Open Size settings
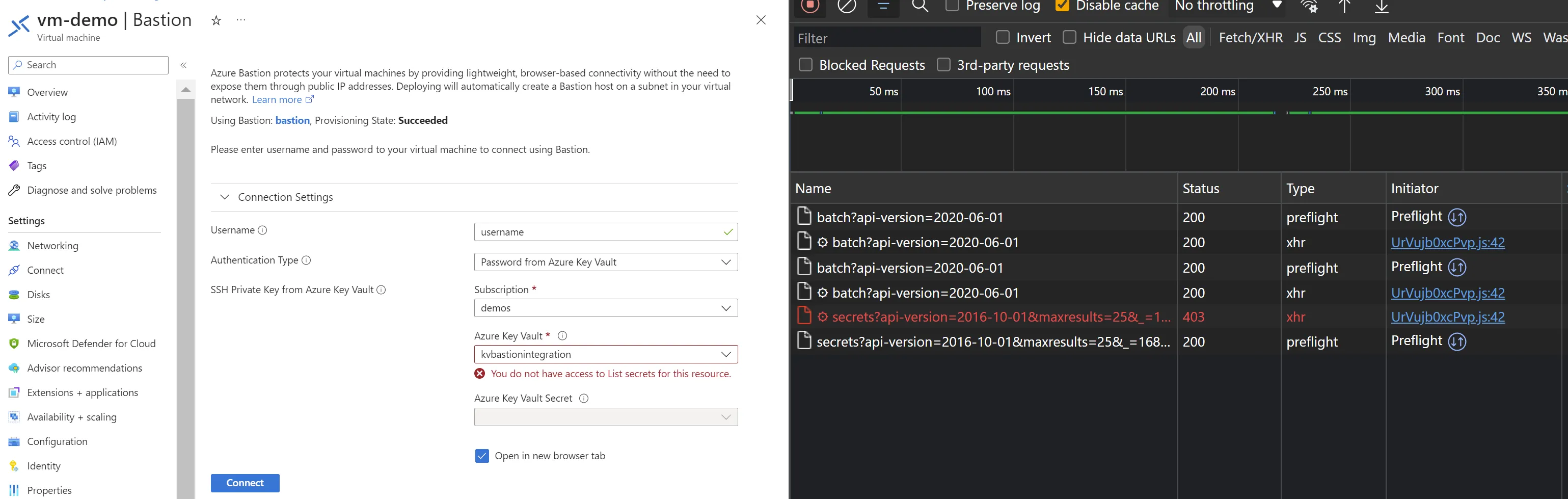 pyautogui.click(x=35, y=319)
